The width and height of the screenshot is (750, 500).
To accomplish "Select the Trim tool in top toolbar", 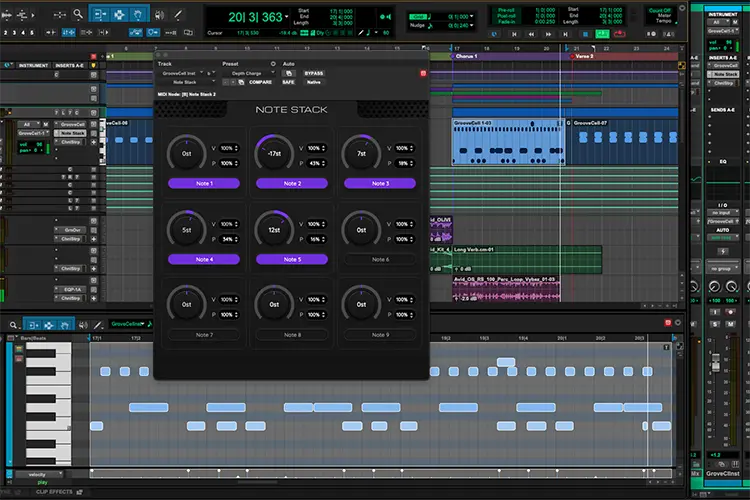I will 99,15.
